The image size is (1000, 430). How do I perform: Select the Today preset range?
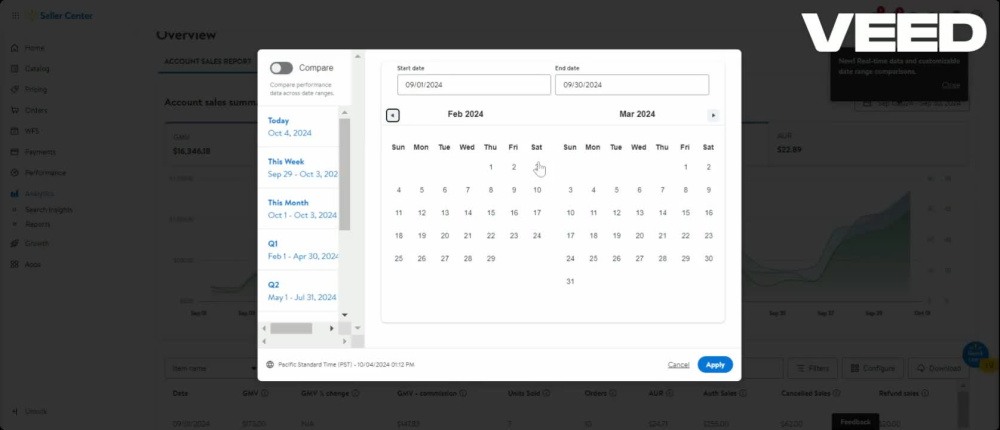(x=298, y=126)
